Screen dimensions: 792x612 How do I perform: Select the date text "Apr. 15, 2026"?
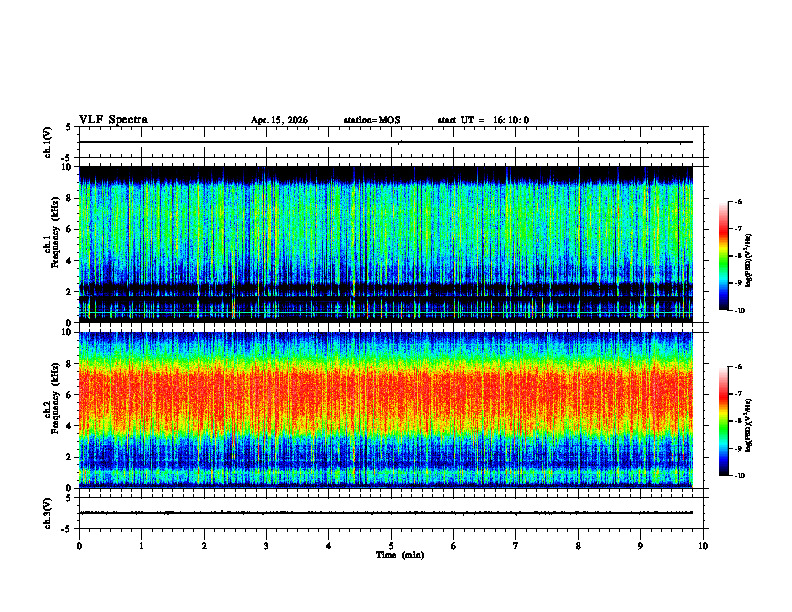[279, 120]
